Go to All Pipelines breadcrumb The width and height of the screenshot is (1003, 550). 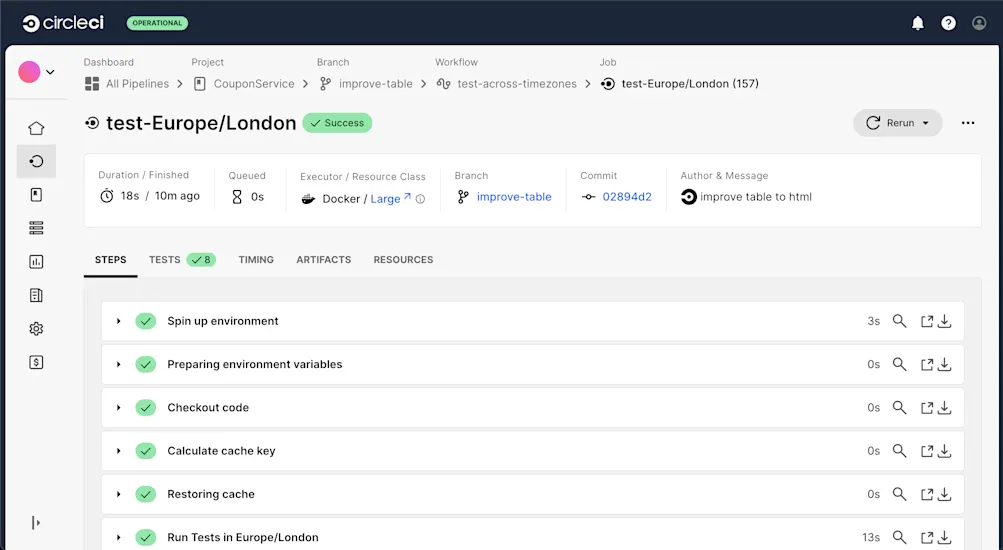(x=127, y=84)
